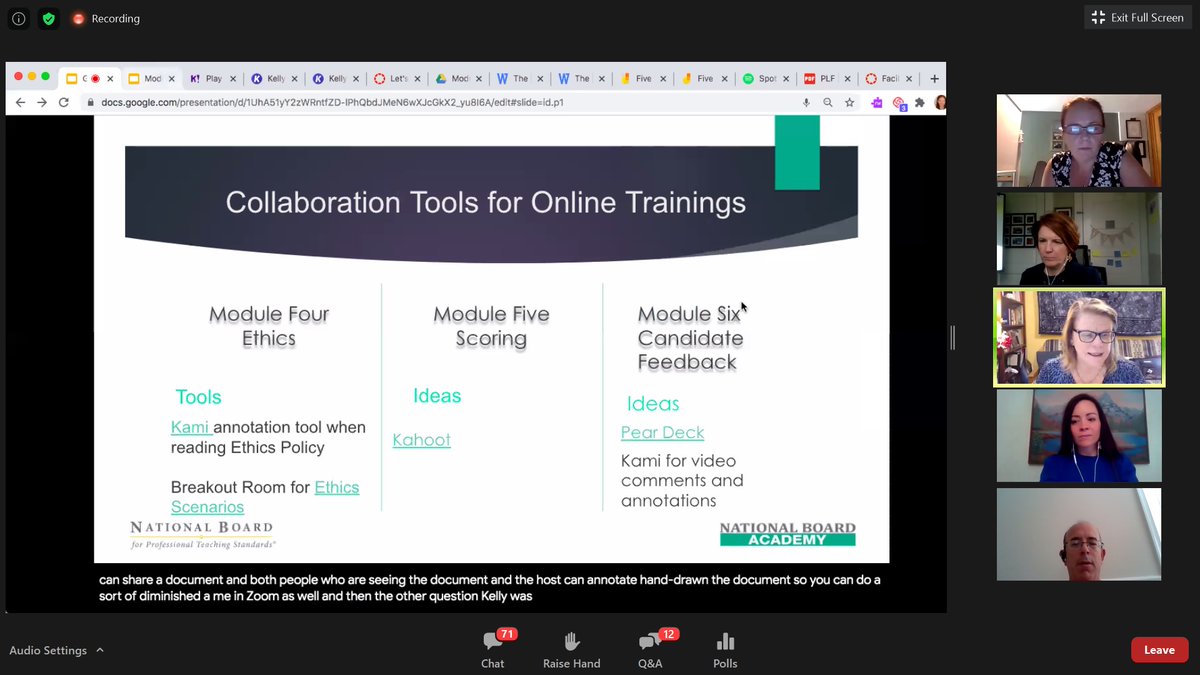The width and height of the screenshot is (1200, 675).
Task: Go forward in the shared browser
Action: pos(42,102)
